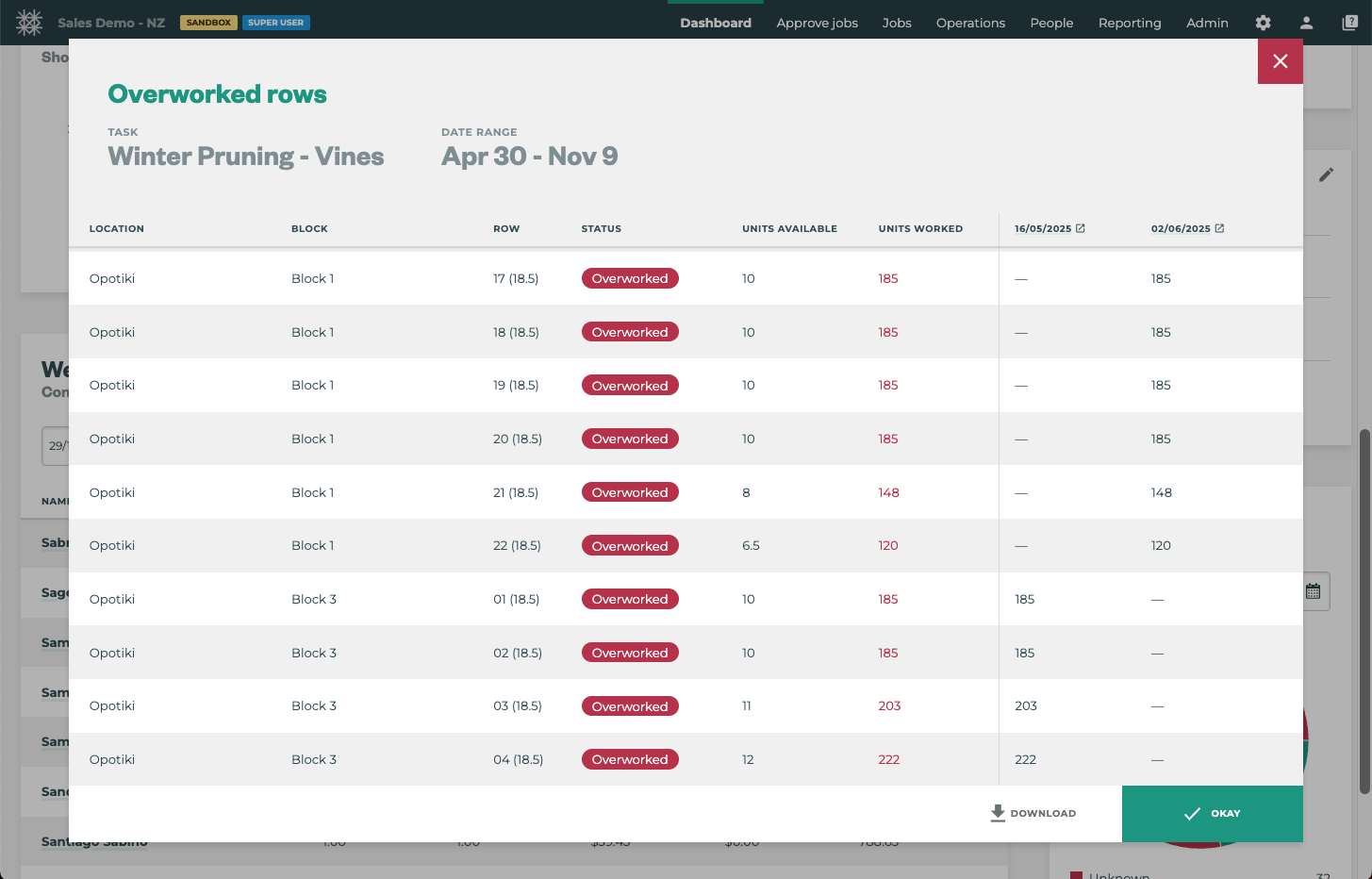This screenshot has width=1372, height=879.
Task: Navigate to the People page
Action: [1051, 23]
